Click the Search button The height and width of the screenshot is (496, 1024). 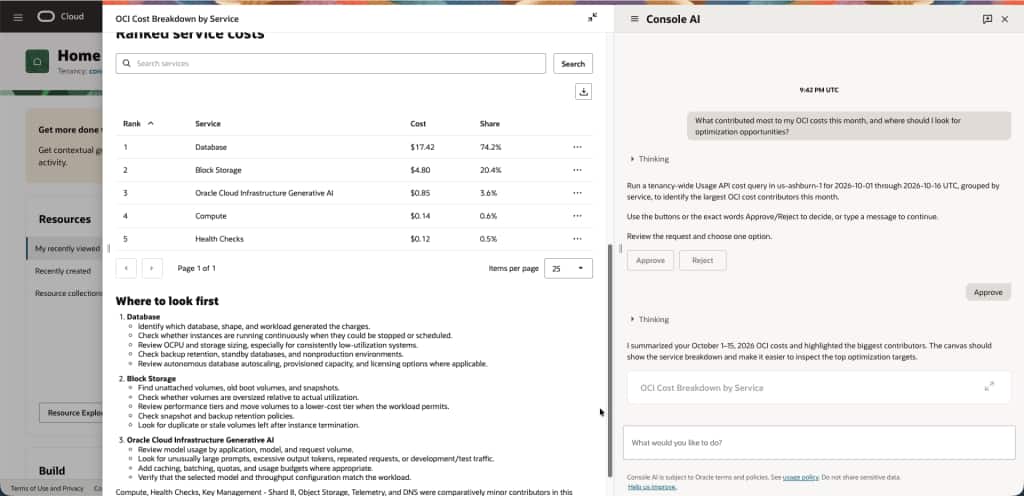[x=573, y=63]
